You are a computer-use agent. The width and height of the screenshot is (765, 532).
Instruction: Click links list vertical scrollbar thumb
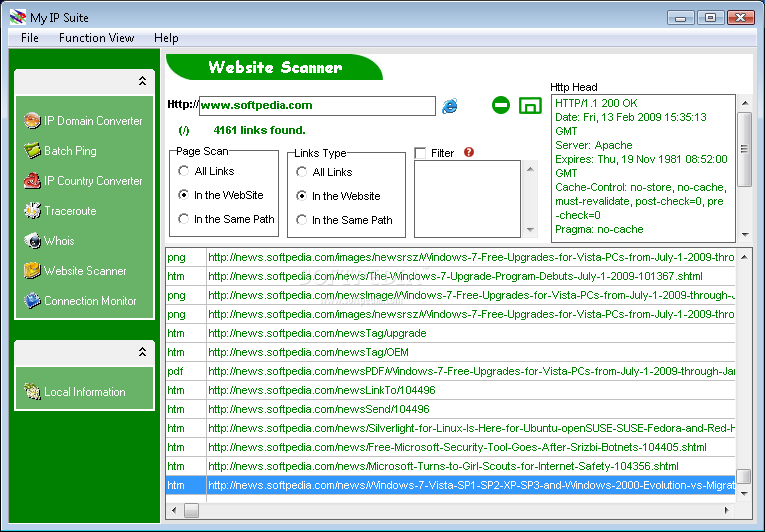click(744, 476)
